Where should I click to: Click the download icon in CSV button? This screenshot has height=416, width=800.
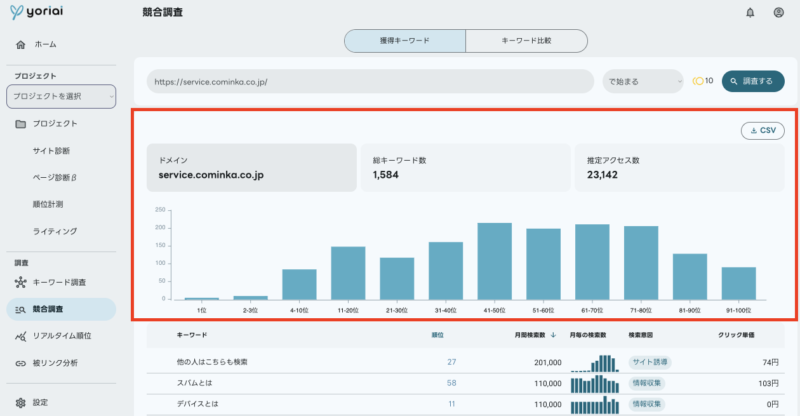pyautogui.click(x=754, y=131)
